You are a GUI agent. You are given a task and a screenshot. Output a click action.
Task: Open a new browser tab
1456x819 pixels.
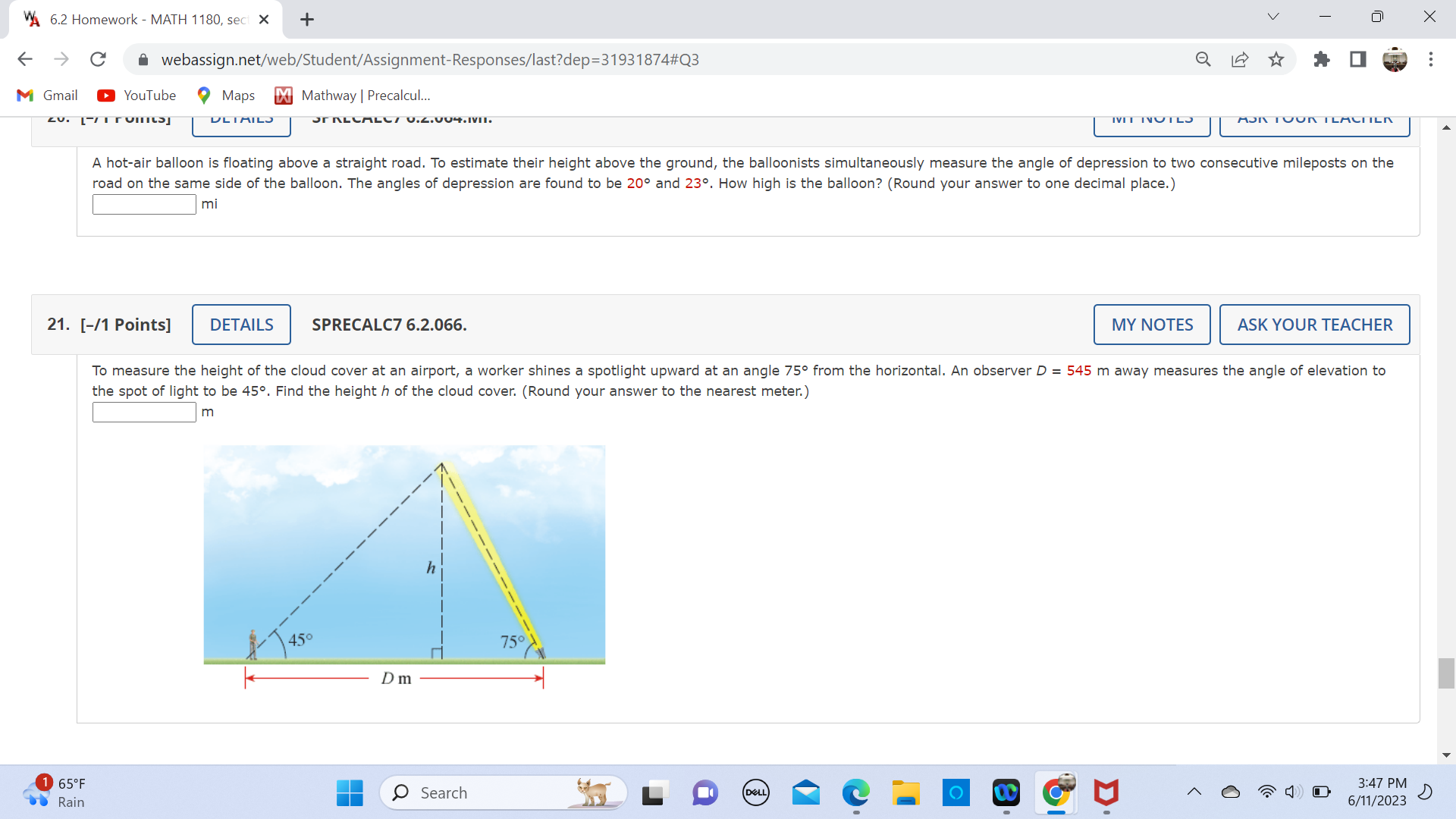[x=306, y=19]
